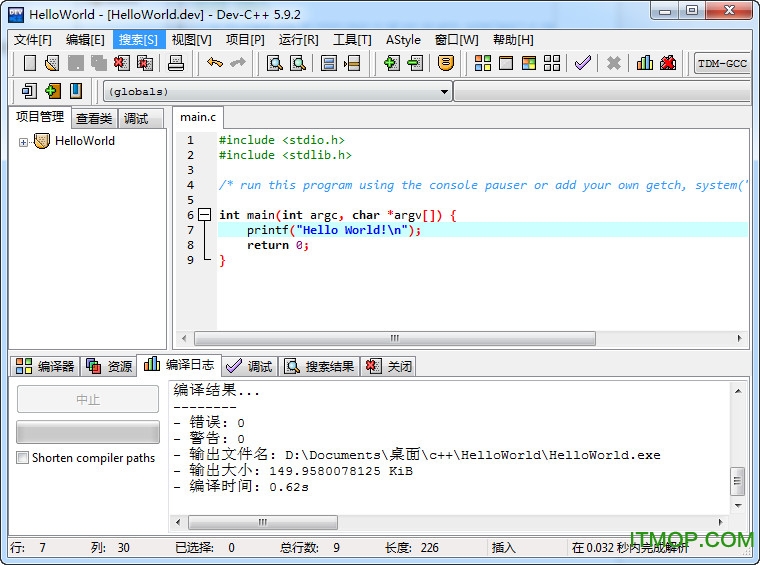Click the Compile icon with four colored squares
This screenshot has width=760, height=565.
point(483,63)
